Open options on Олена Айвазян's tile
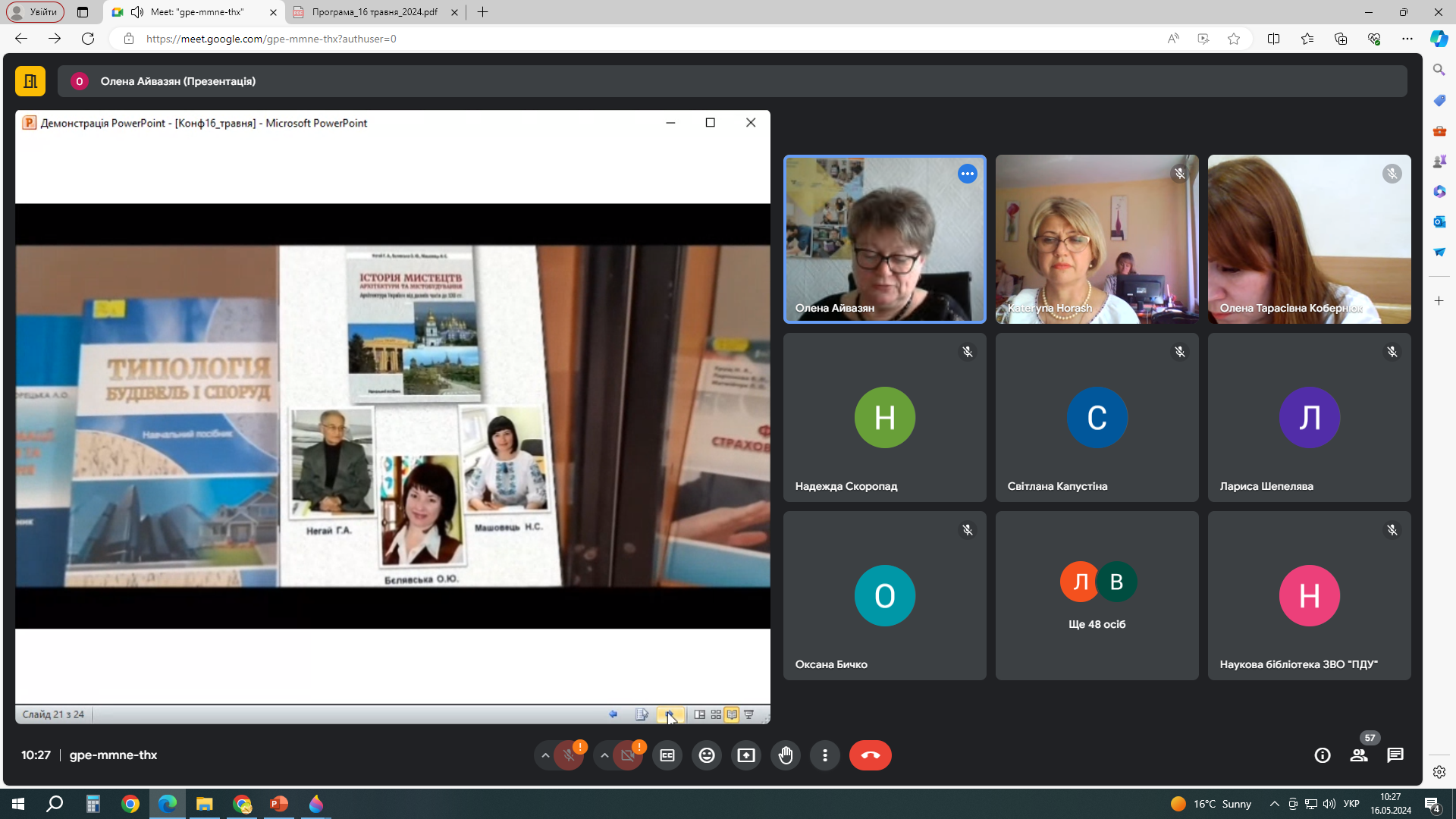Image resolution: width=1456 pixels, height=819 pixels. (967, 174)
